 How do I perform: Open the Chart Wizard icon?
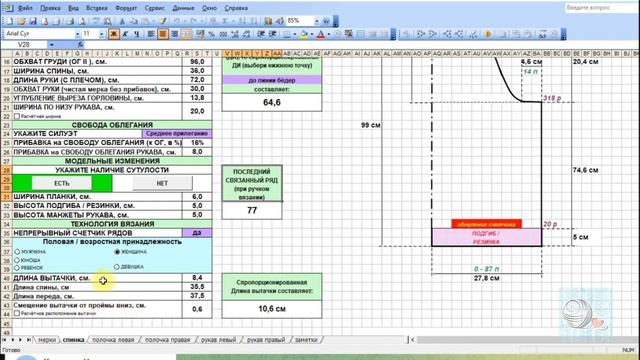pyautogui.click(x=268, y=21)
